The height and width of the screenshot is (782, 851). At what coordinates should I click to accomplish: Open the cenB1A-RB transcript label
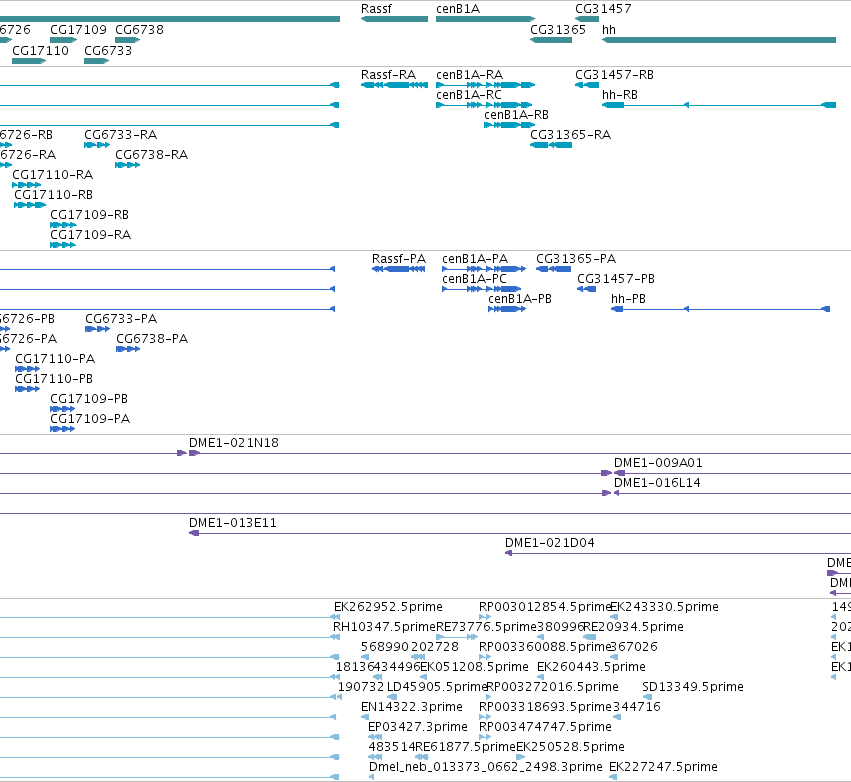(516, 115)
